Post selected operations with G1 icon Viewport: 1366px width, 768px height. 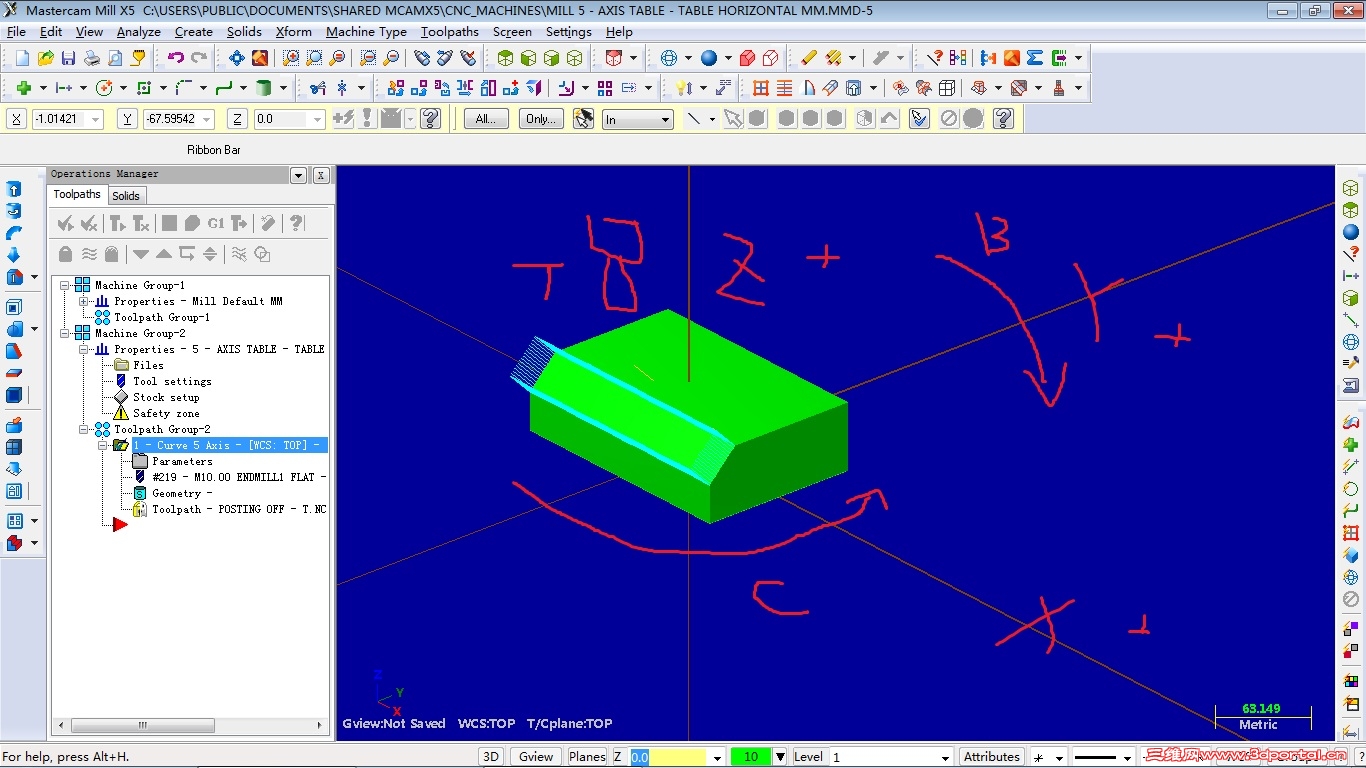(216, 223)
